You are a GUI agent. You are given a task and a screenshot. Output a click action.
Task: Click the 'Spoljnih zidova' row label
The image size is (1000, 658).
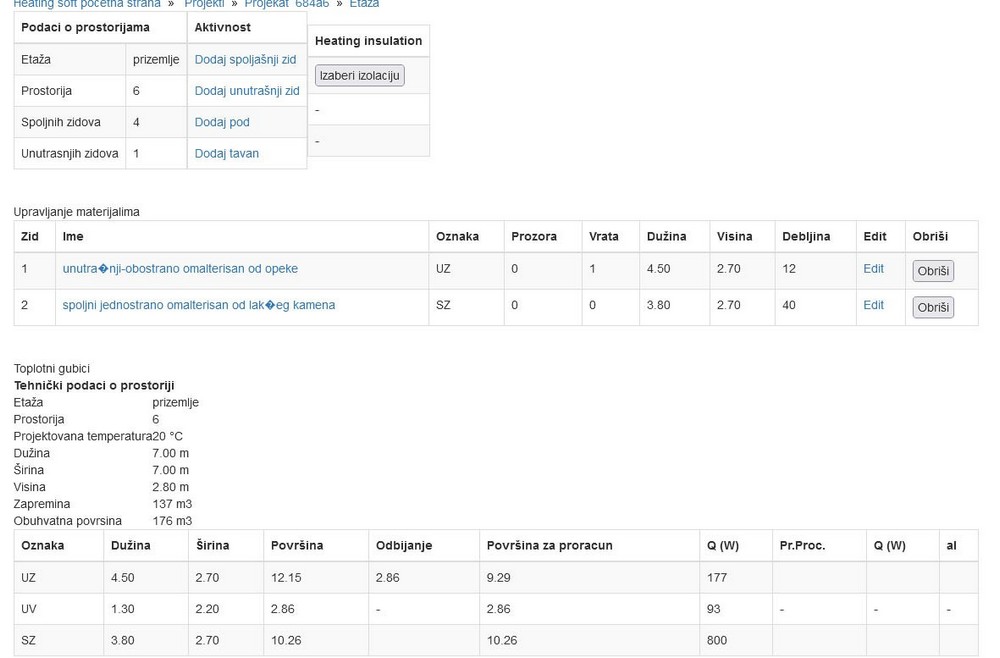tap(61, 122)
